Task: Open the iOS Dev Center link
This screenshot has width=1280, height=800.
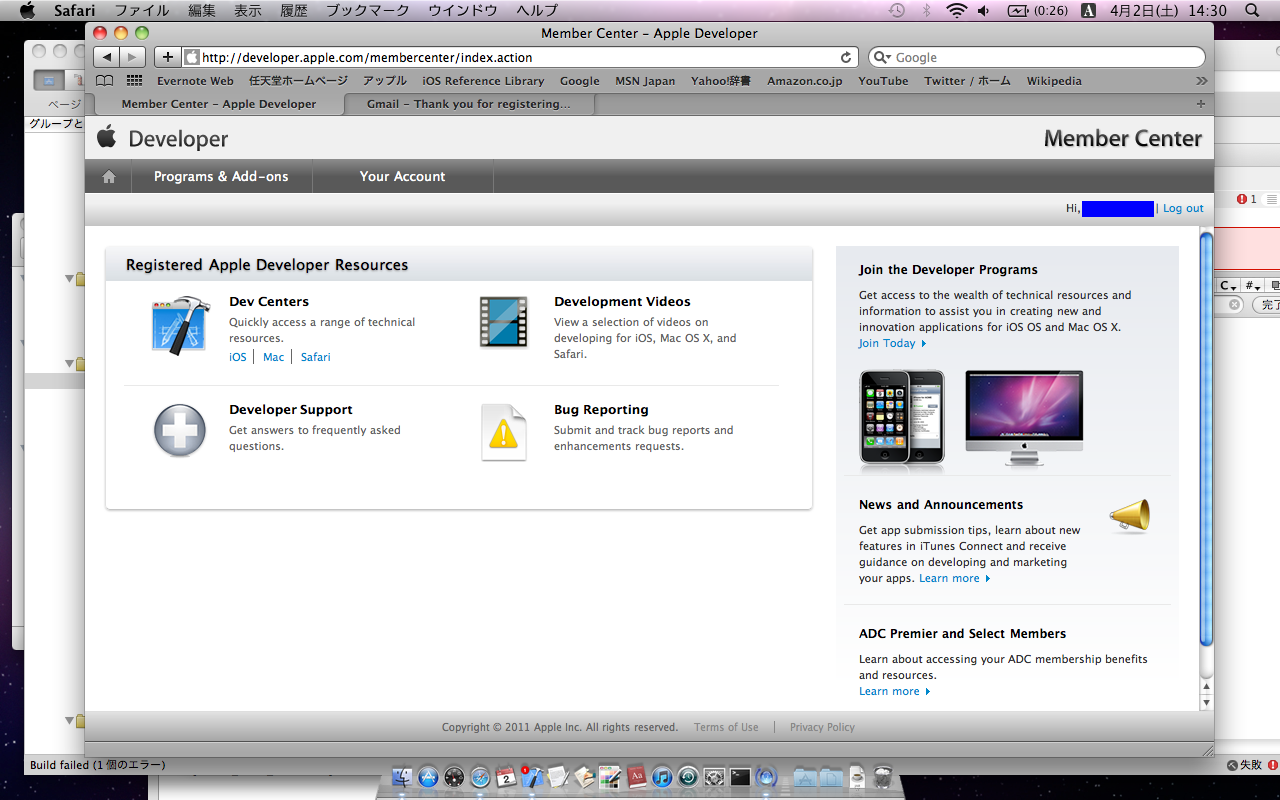Action: tap(238, 357)
